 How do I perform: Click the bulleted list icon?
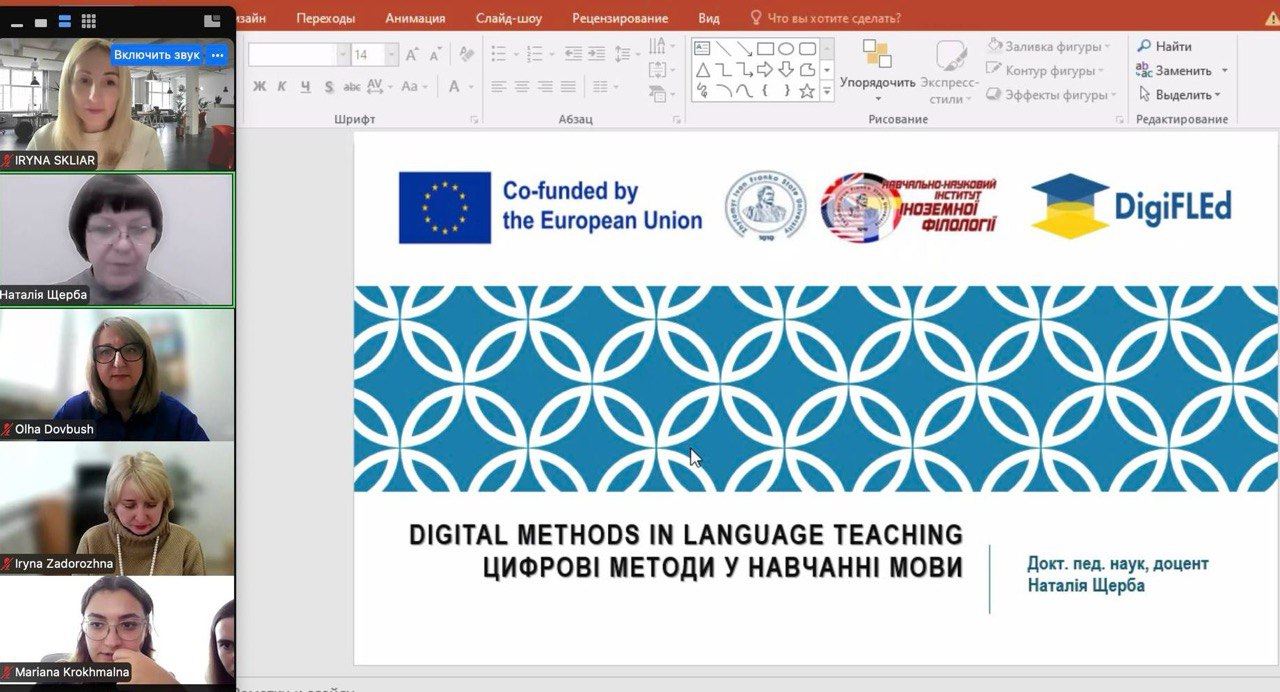coord(499,54)
